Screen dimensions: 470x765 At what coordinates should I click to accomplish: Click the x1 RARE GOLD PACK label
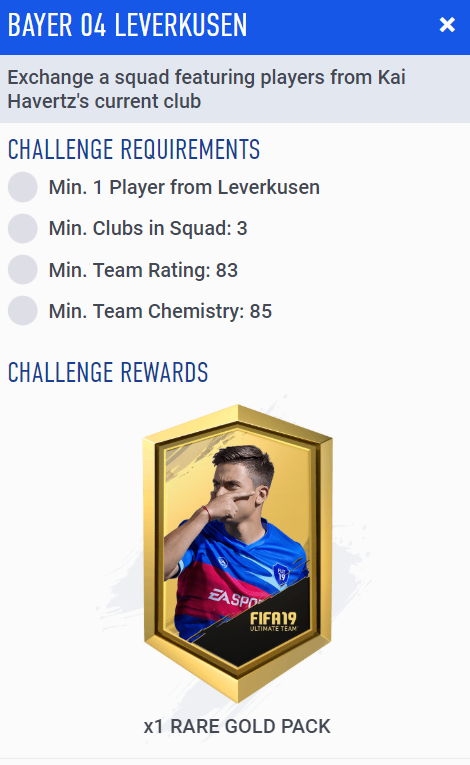(237, 726)
